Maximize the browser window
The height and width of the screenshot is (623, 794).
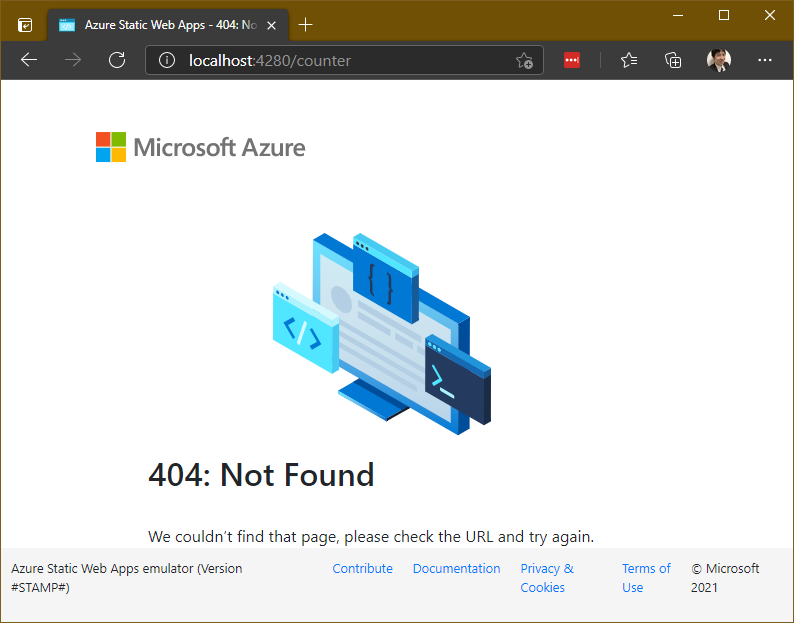click(x=724, y=15)
